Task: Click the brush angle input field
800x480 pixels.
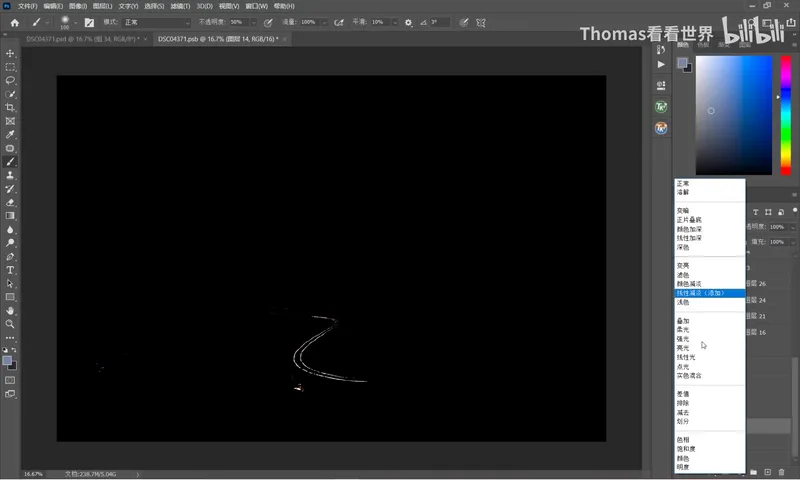Action: click(x=439, y=22)
